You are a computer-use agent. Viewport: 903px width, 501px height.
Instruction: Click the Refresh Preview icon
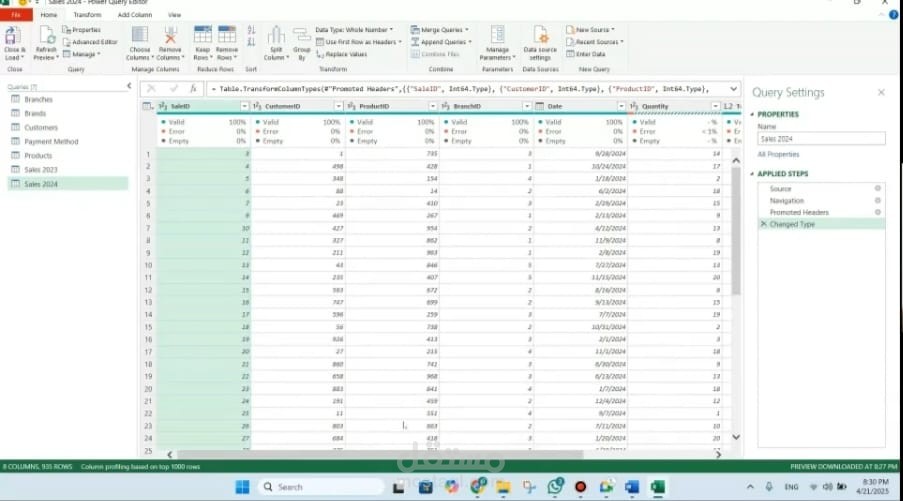point(45,37)
